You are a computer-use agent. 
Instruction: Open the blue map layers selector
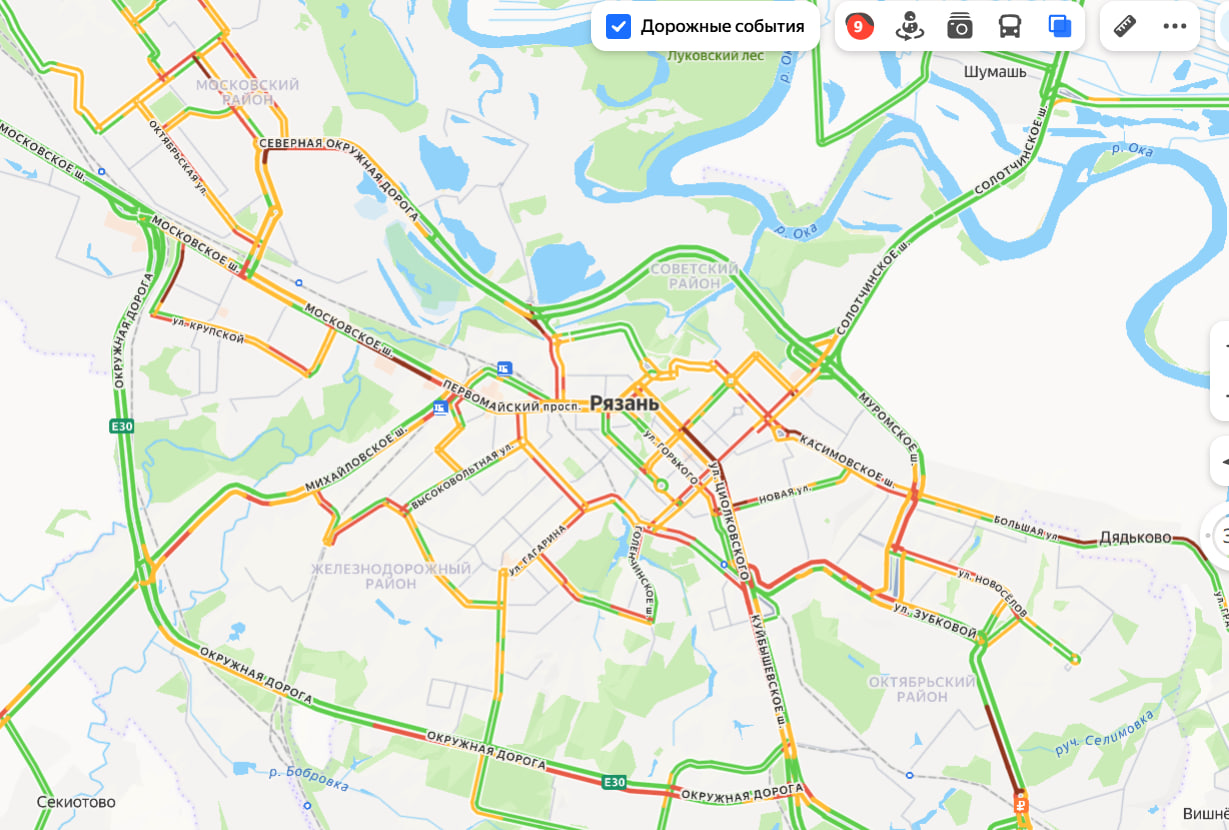click(1060, 27)
